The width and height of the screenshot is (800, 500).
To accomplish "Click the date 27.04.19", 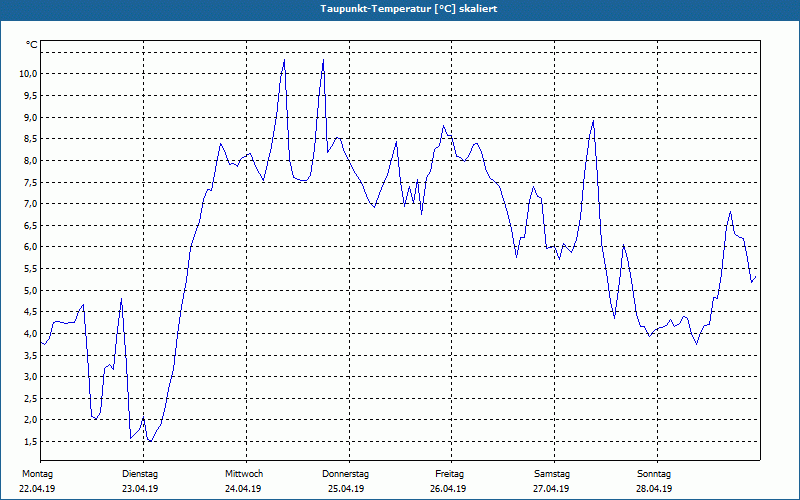I will tap(551, 489).
